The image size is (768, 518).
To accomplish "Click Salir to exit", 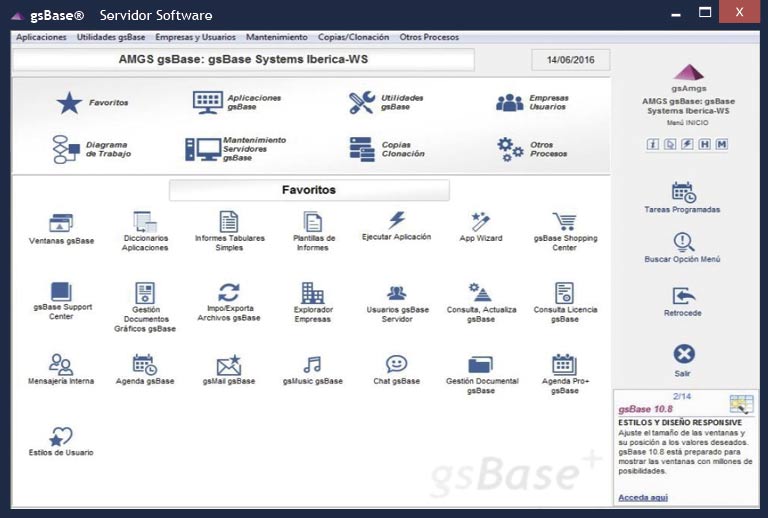I will [x=684, y=354].
